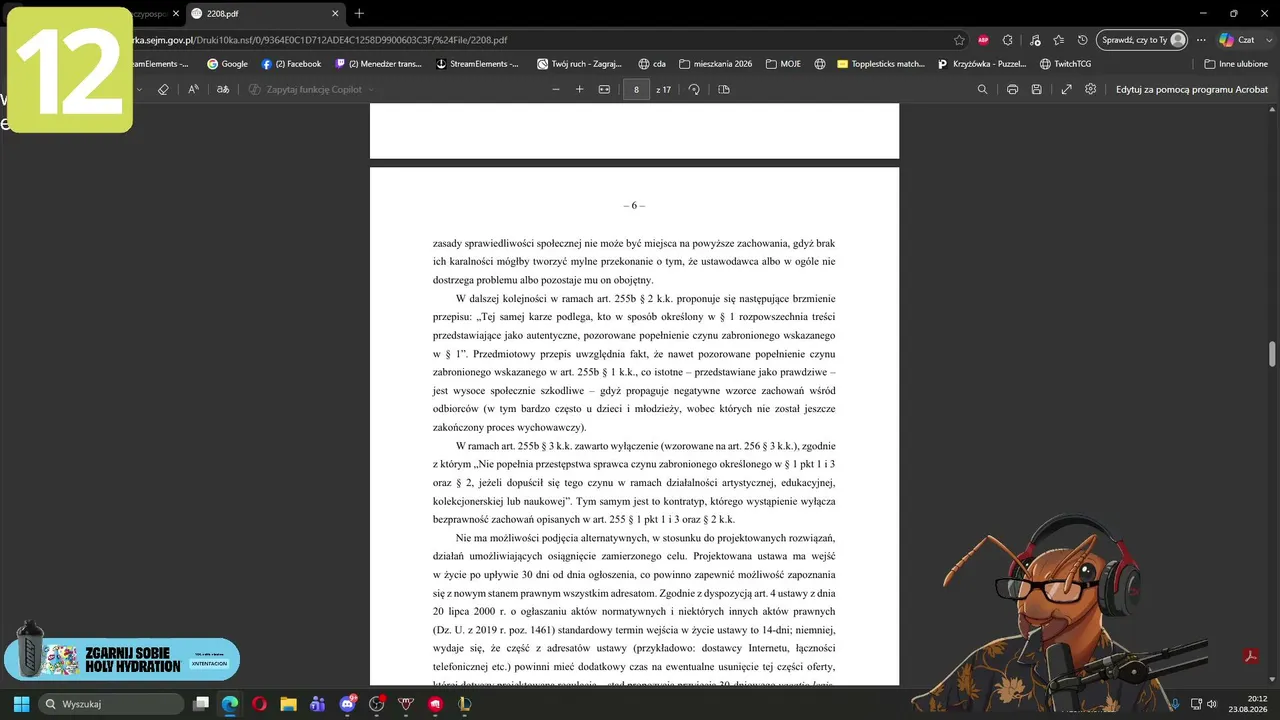Open Copilot Czat button
The height and width of the screenshot is (720, 1280).
point(1237,40)
